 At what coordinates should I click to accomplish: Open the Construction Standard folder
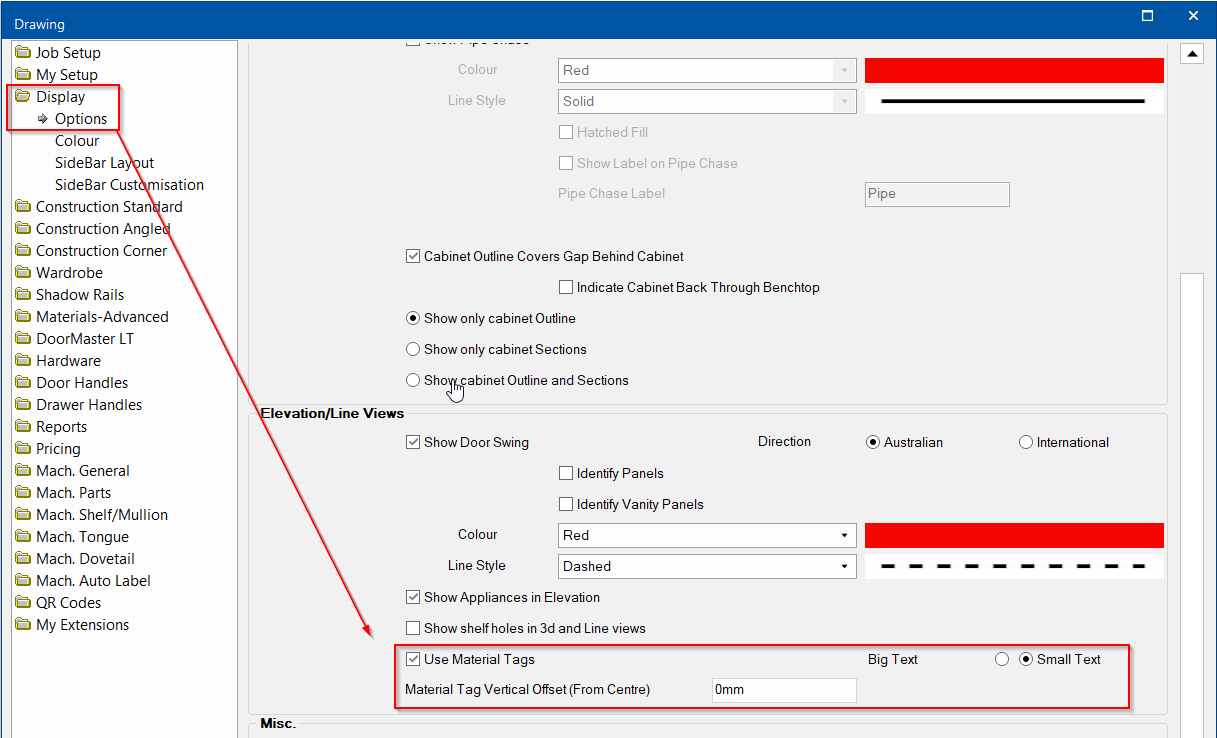[x=99, y=207]
